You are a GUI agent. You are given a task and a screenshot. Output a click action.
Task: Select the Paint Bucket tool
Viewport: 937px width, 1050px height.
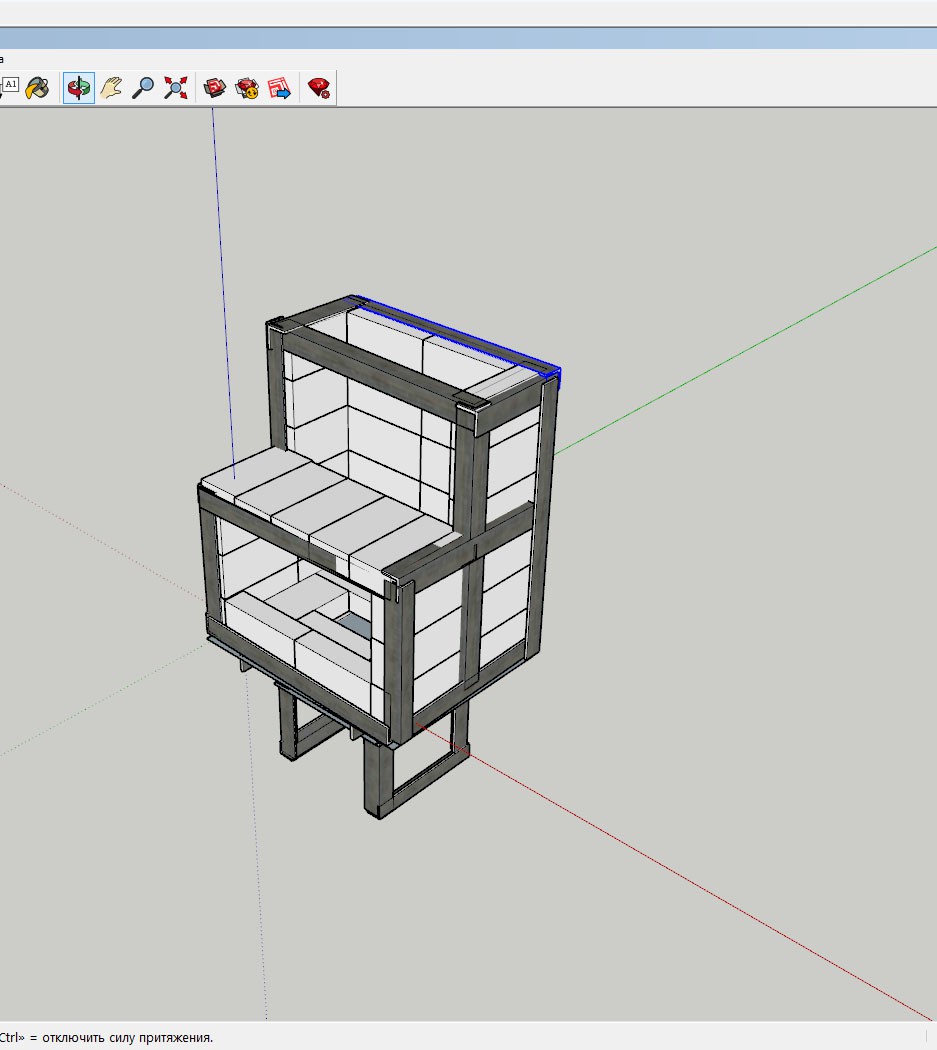38,88
